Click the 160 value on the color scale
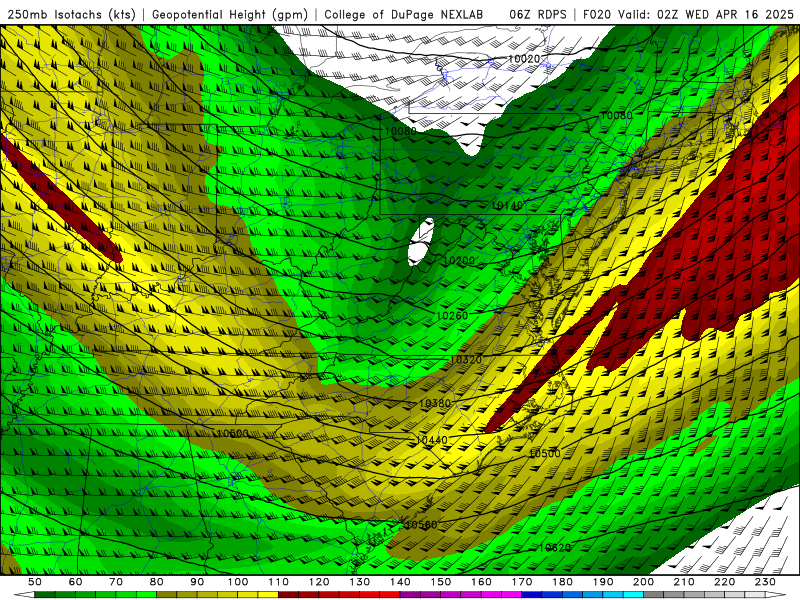 point(482,582)
